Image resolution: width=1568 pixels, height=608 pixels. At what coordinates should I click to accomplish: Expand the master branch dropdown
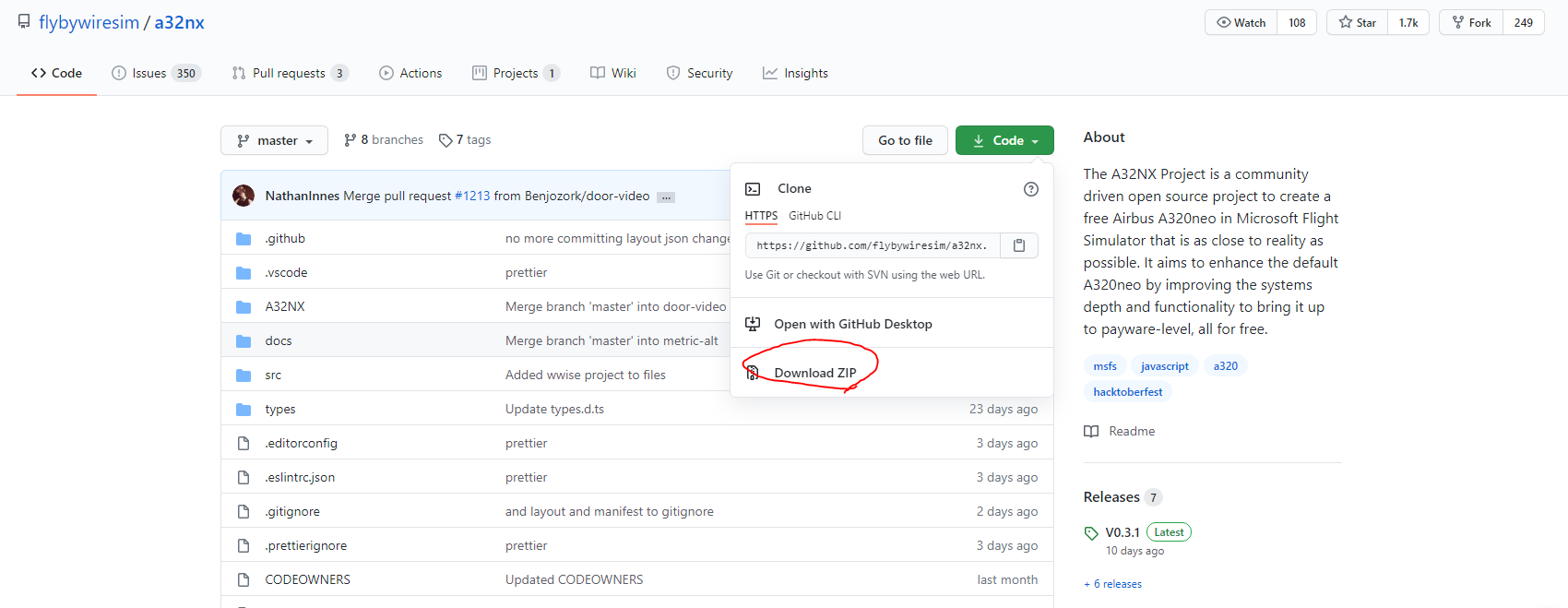click(274, 140)
